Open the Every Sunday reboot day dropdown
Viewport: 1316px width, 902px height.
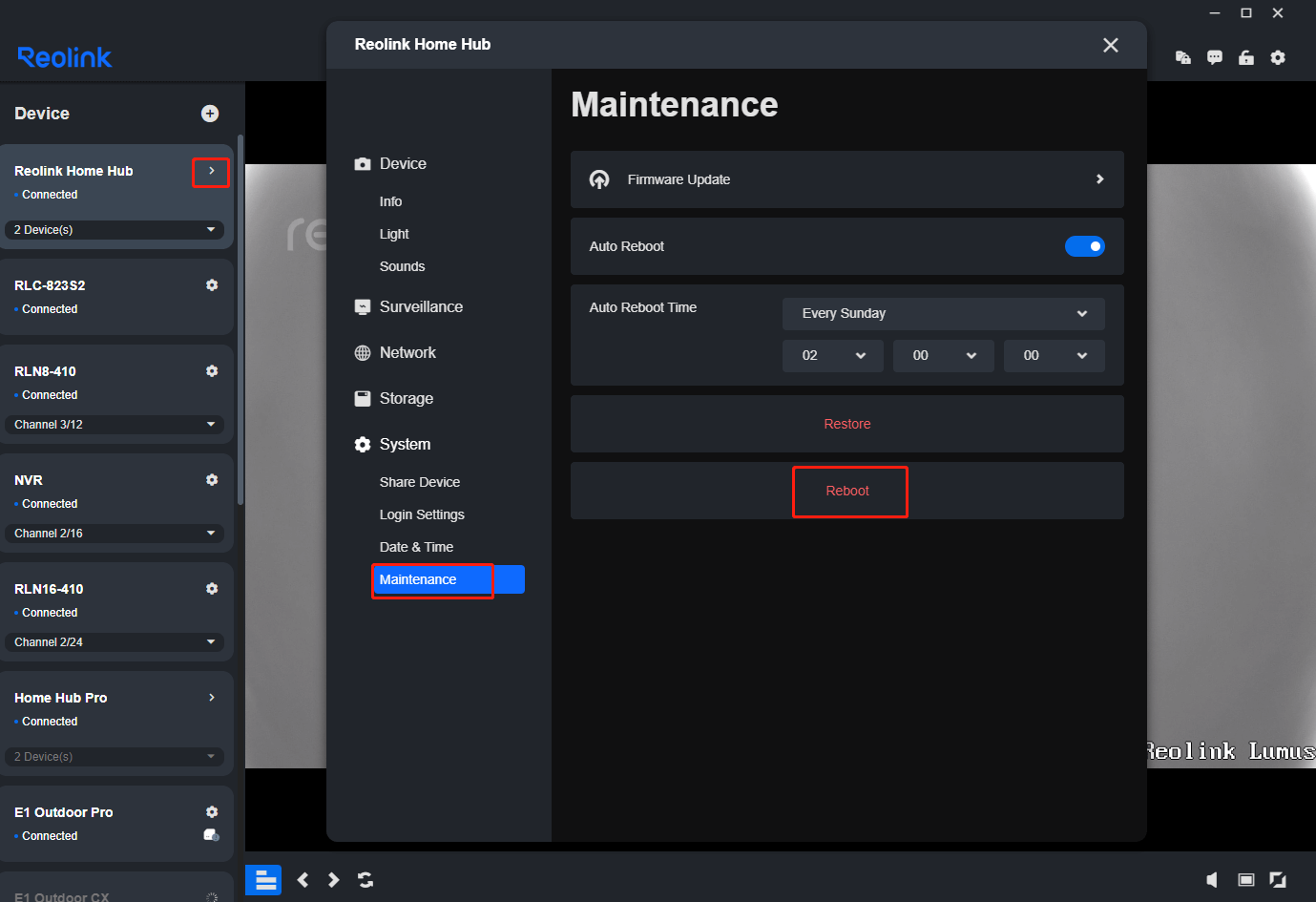[x=943, y=313]
